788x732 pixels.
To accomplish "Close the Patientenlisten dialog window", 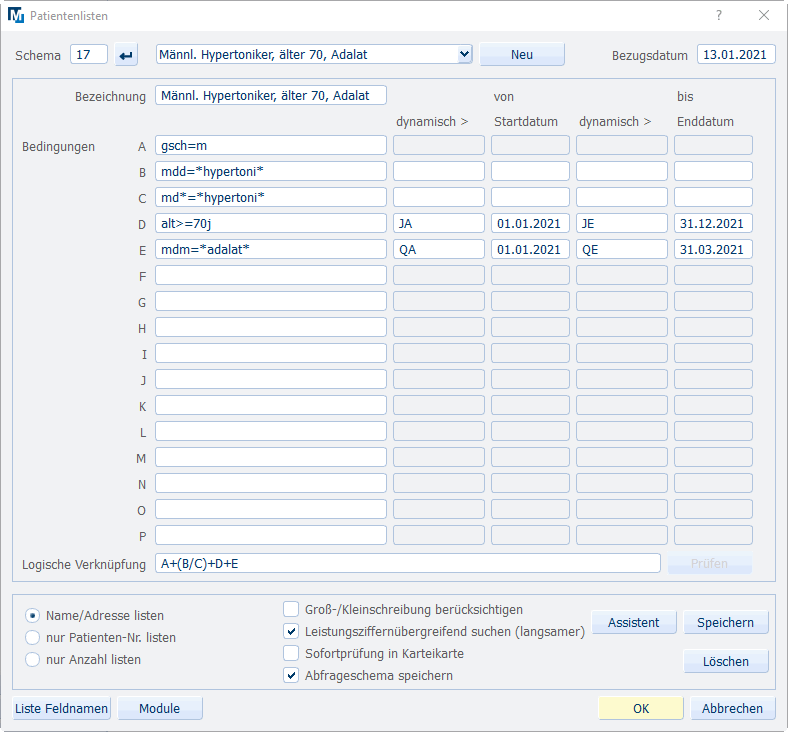I will click(764, 16).
